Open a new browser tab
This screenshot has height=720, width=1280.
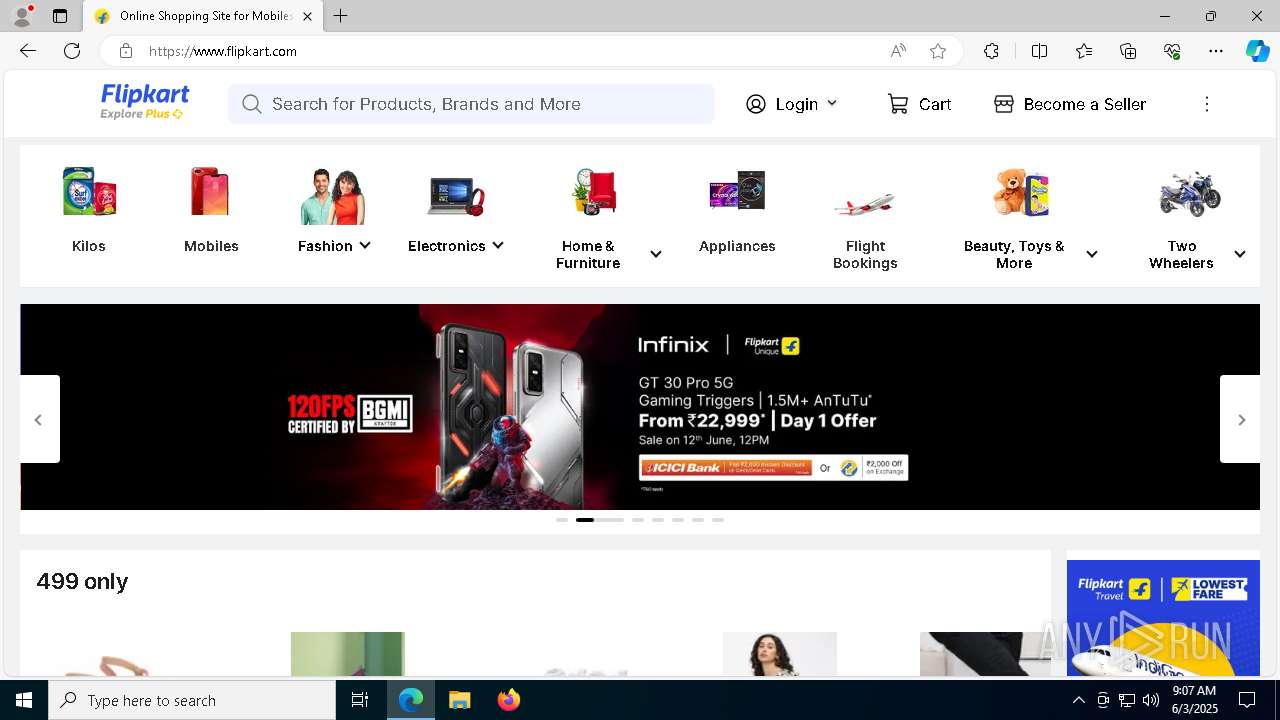tap(341, 16)
